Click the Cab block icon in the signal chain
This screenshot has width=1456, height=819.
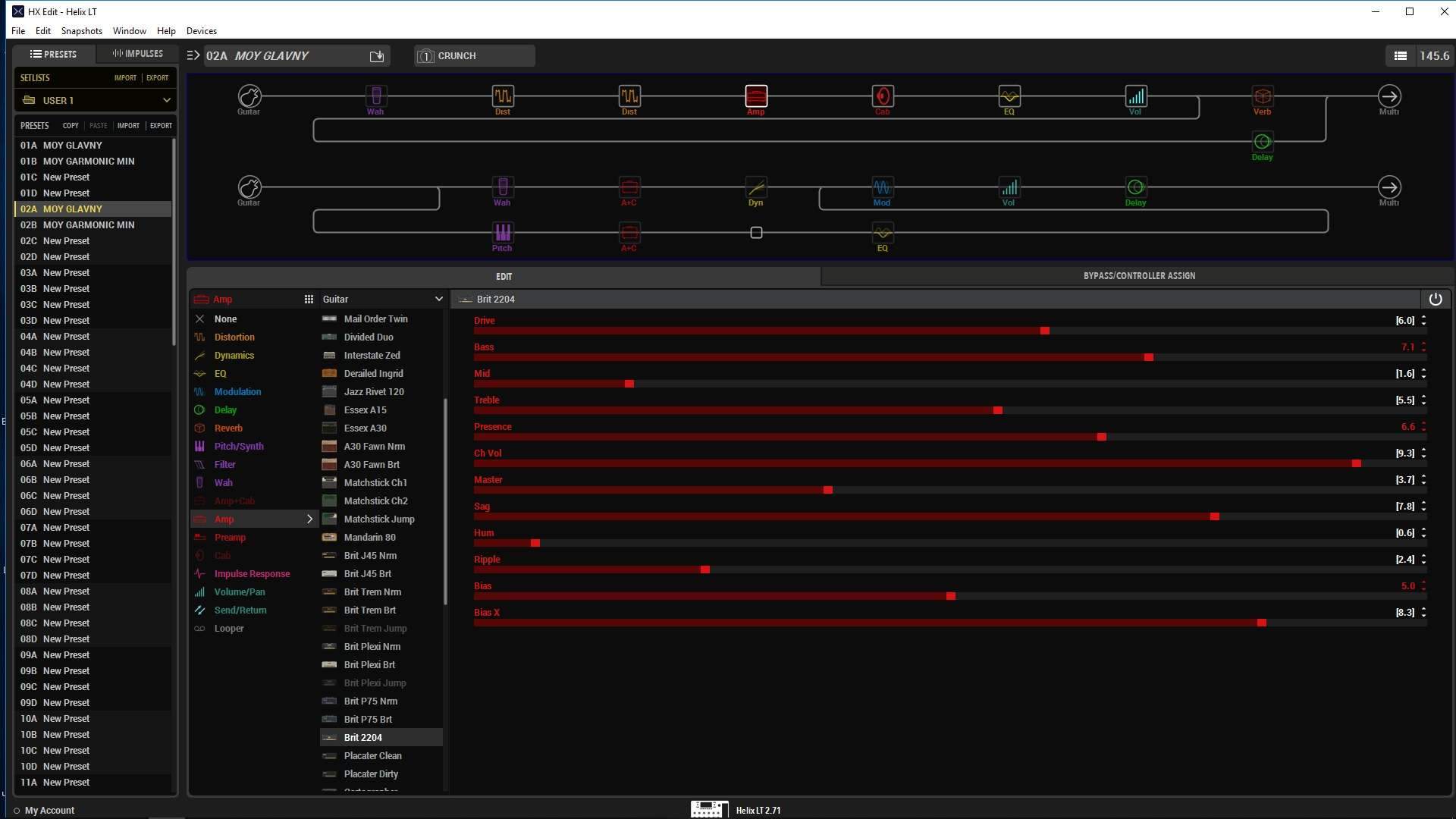(x=882, y=96)
